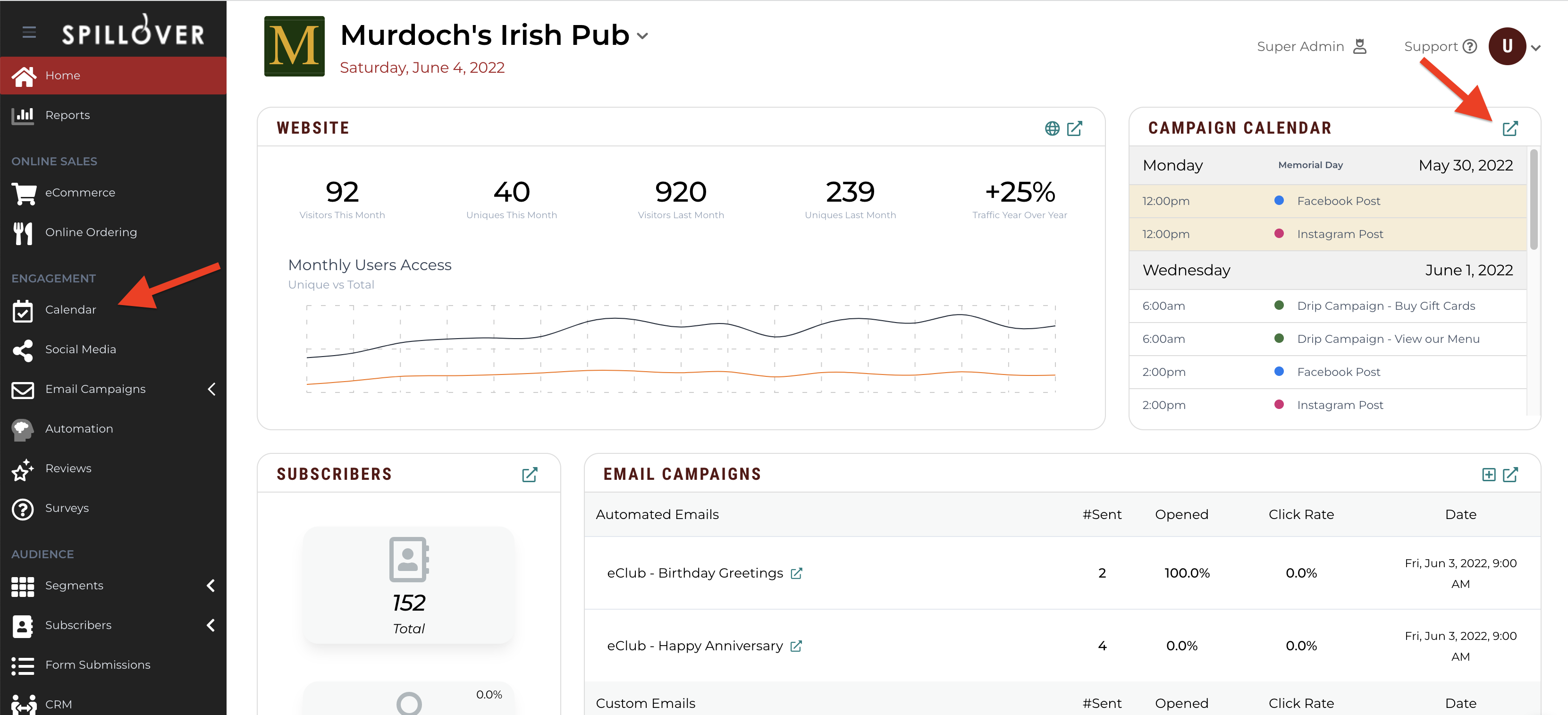Expand the Email Campaigns submenu chevron
This screenshot has height=715, width=1568.
[x=212, y=389]
